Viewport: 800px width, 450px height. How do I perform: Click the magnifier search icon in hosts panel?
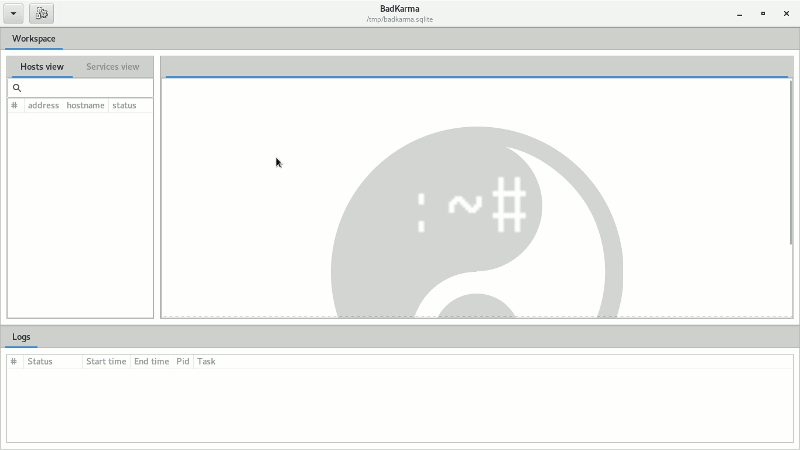(x=17, y=88)
